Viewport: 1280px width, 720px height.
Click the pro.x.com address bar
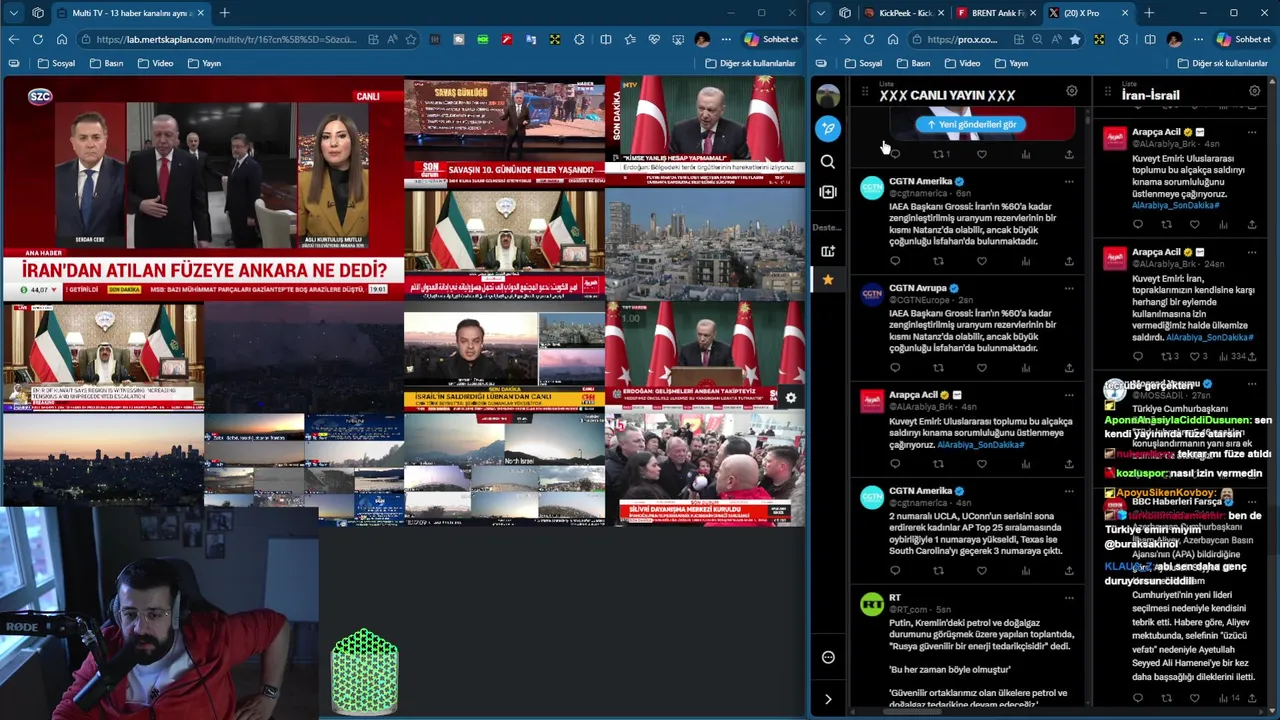click(962, 39)
